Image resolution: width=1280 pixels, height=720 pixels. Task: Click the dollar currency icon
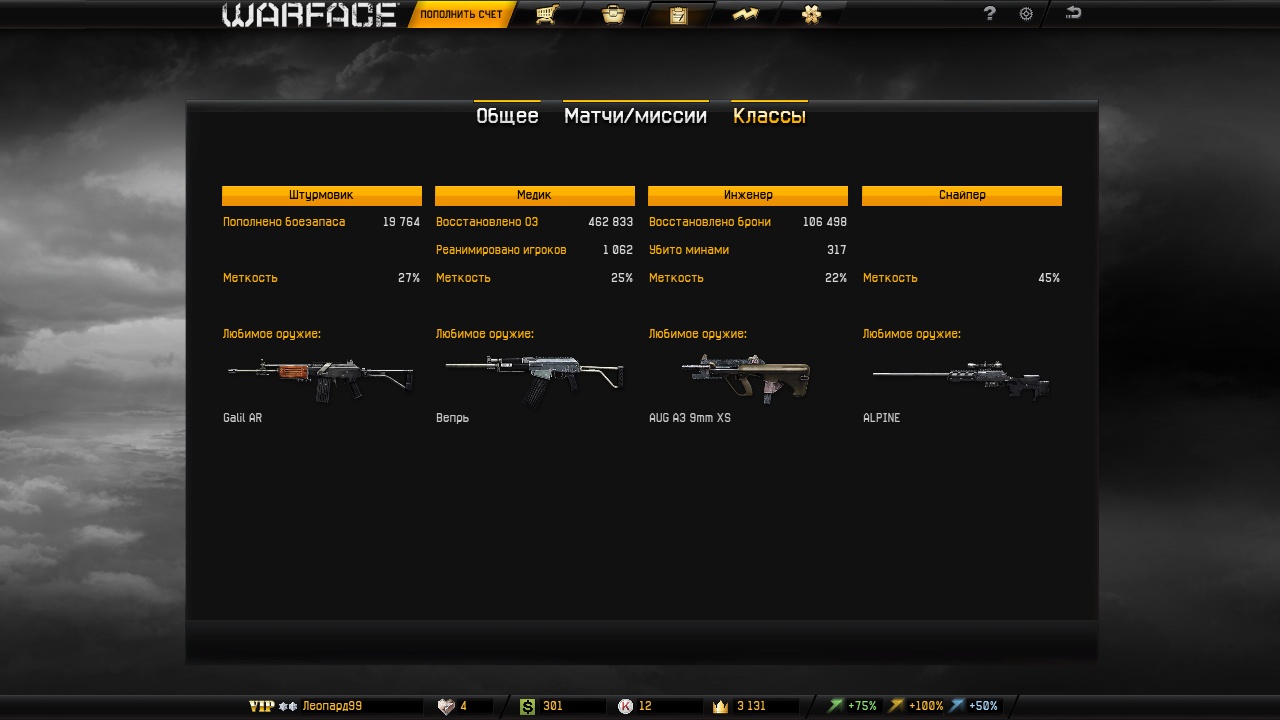pos(528,706)
